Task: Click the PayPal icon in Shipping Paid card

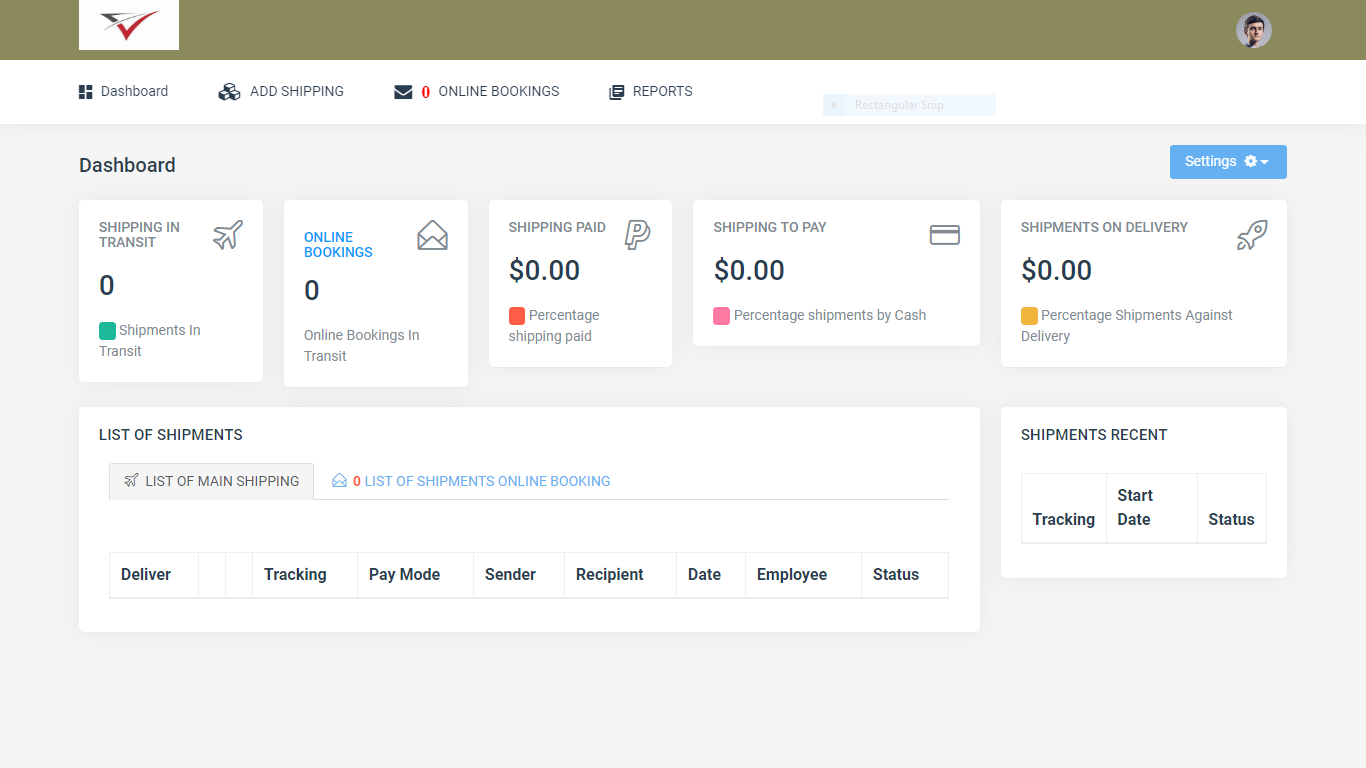Action: [x=637, y=235]
